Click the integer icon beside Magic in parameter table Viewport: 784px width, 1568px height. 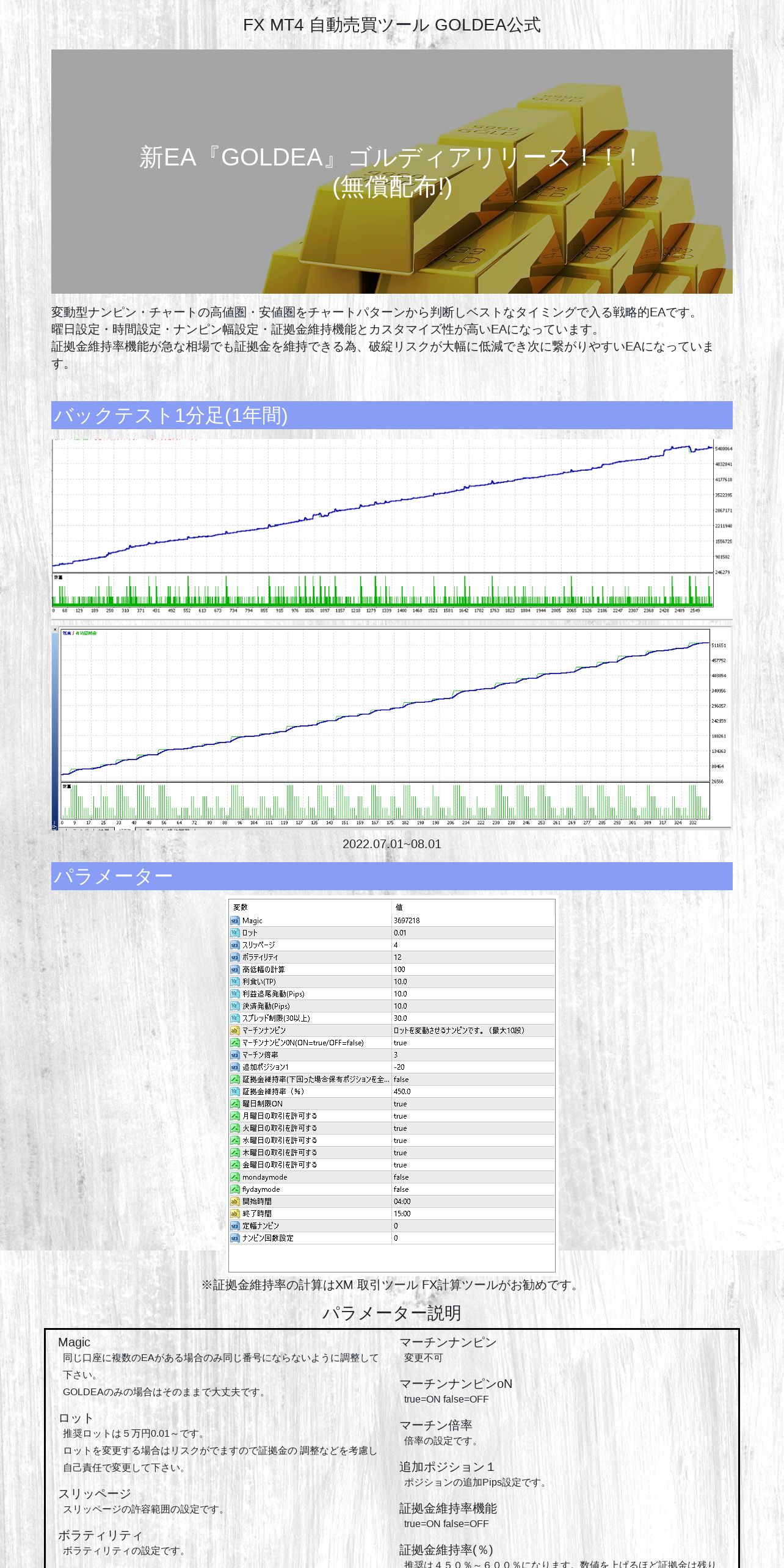click(234, 921)
